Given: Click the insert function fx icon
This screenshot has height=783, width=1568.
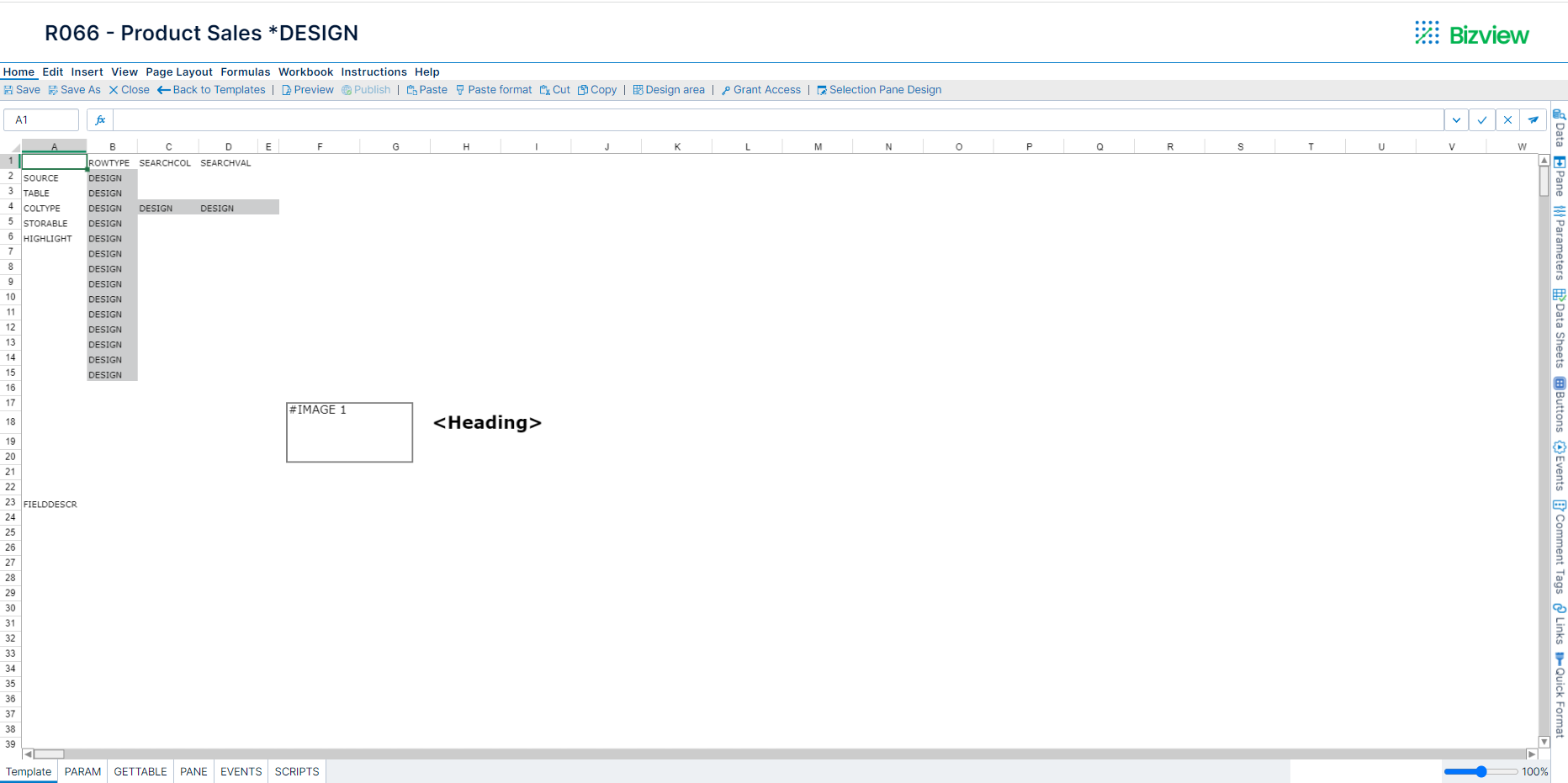Looking at the screenshot, I should [99, 119].
